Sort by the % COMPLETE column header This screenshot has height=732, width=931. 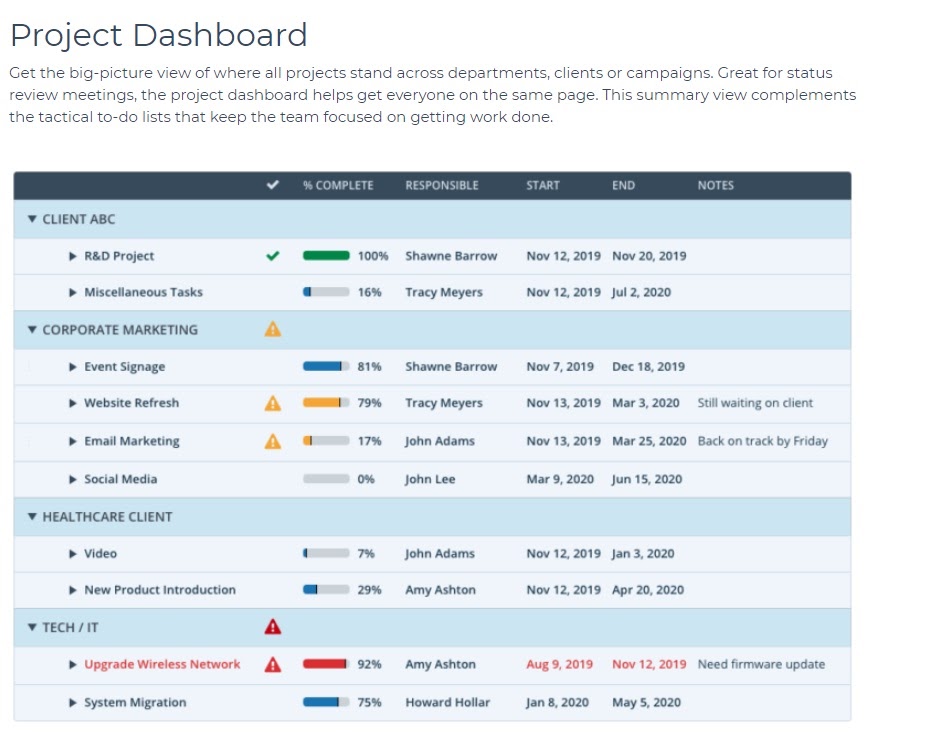coord(336,185)
